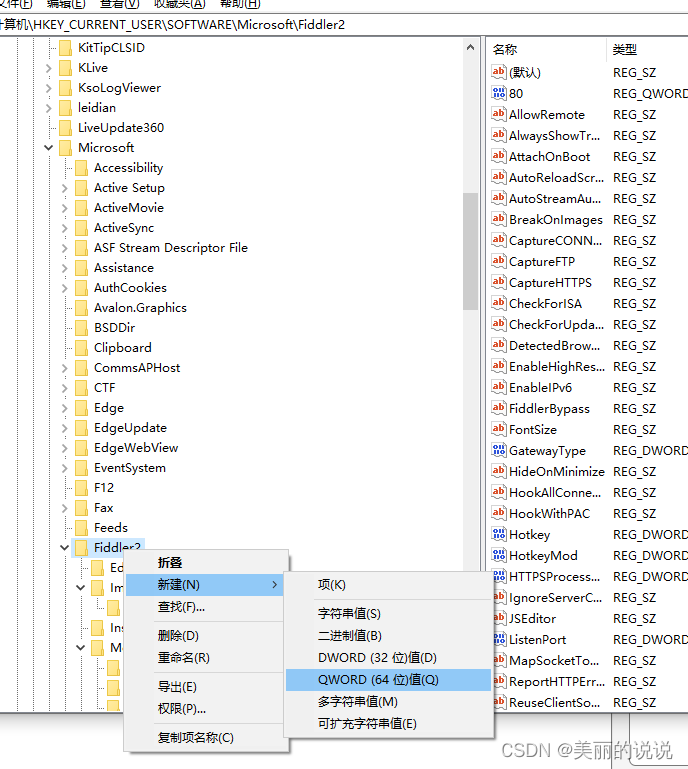This screenshot has height=769, width=688.
Task: Open 权限(P)... from context menu
Action: tap(204, 709)
